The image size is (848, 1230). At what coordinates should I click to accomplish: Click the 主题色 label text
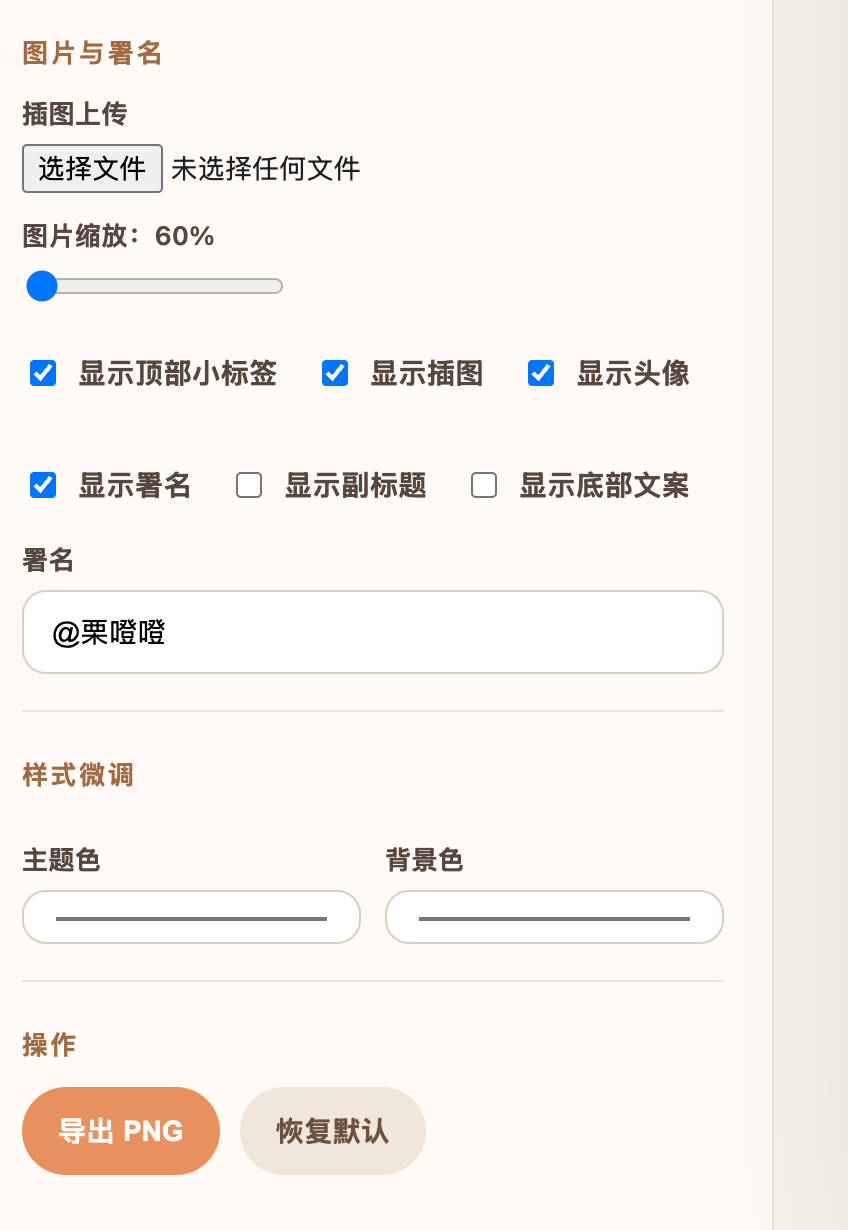pyautogui.click(x=61, y=860)
